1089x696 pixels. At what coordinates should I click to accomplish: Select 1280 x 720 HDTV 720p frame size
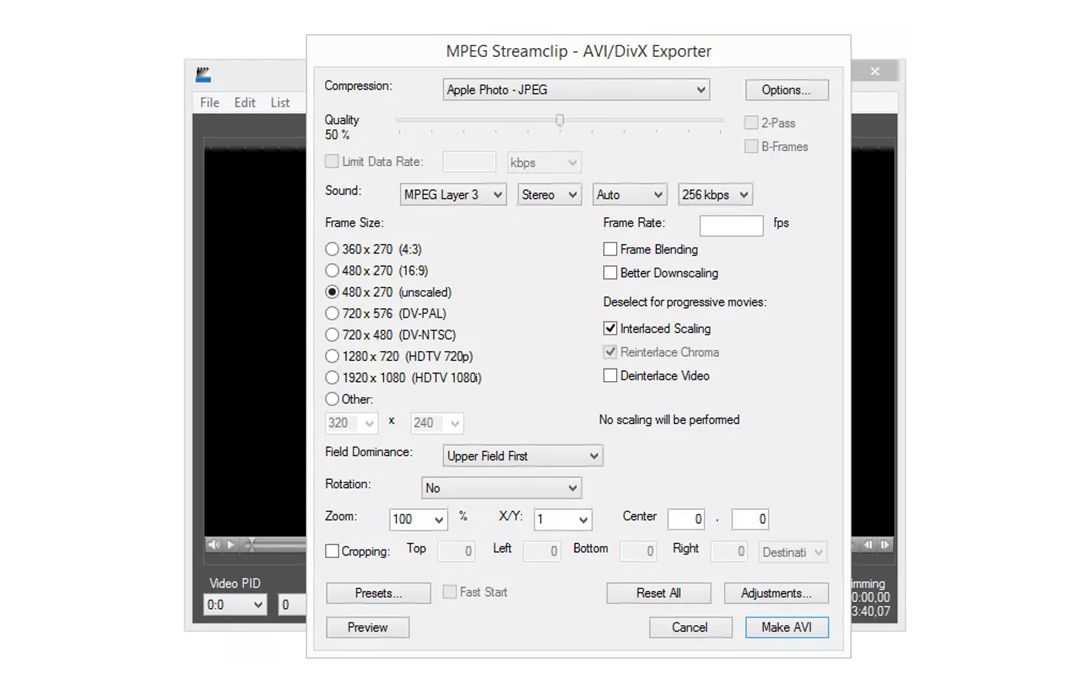tap(332, 356)
